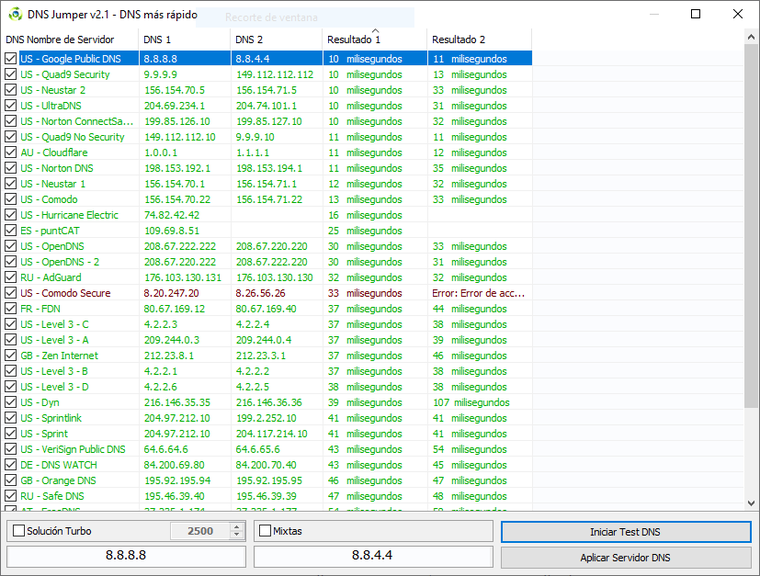Screen dimensions: 760x576
Task: Sort by DNS Nombre de Servidor column
Action: point(70,39)
